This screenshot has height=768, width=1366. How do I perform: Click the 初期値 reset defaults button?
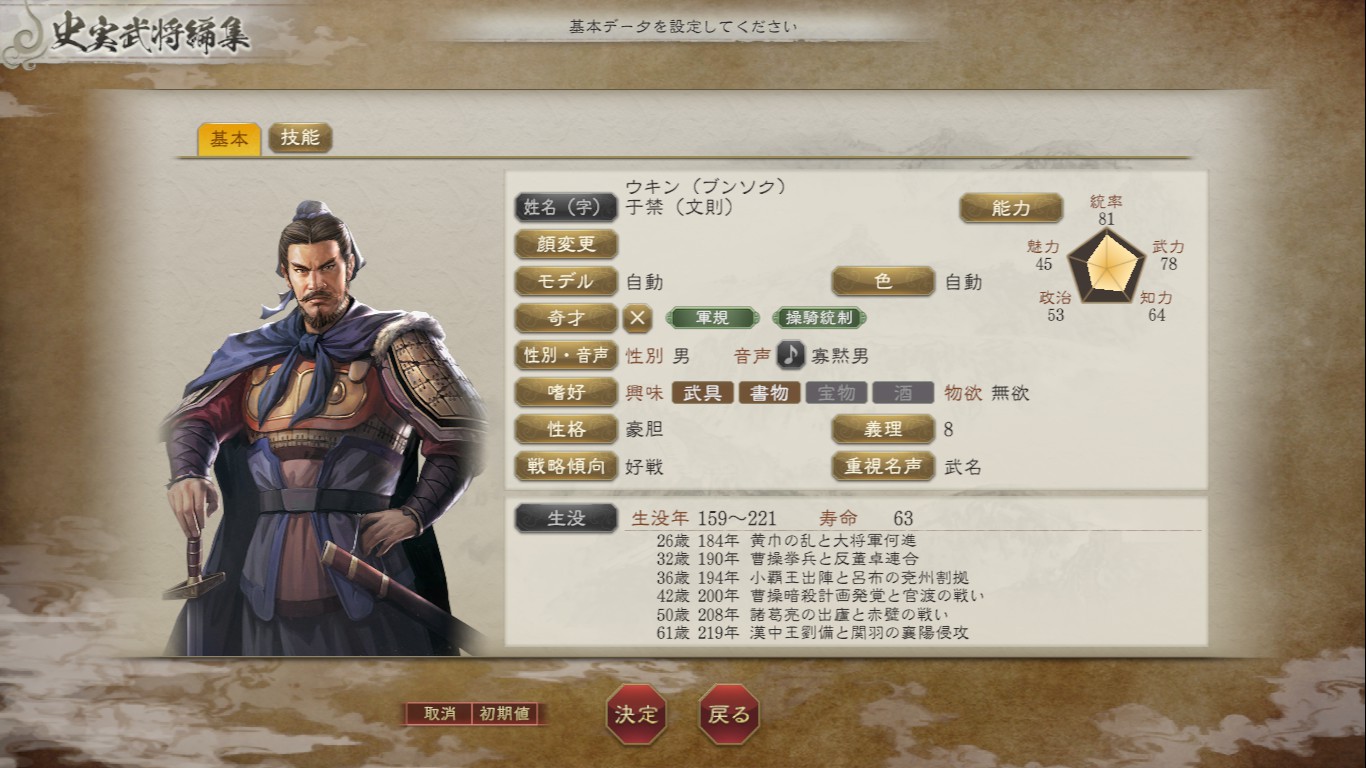tap(506, 714)
